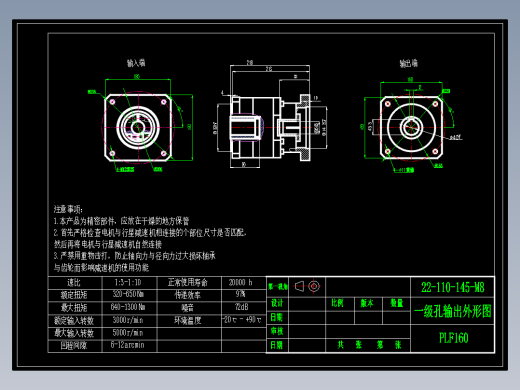The height and width of the screenshot is (390, 520).
Task: Click the '环境温度' table cell
Action: [x=188, y=321]
